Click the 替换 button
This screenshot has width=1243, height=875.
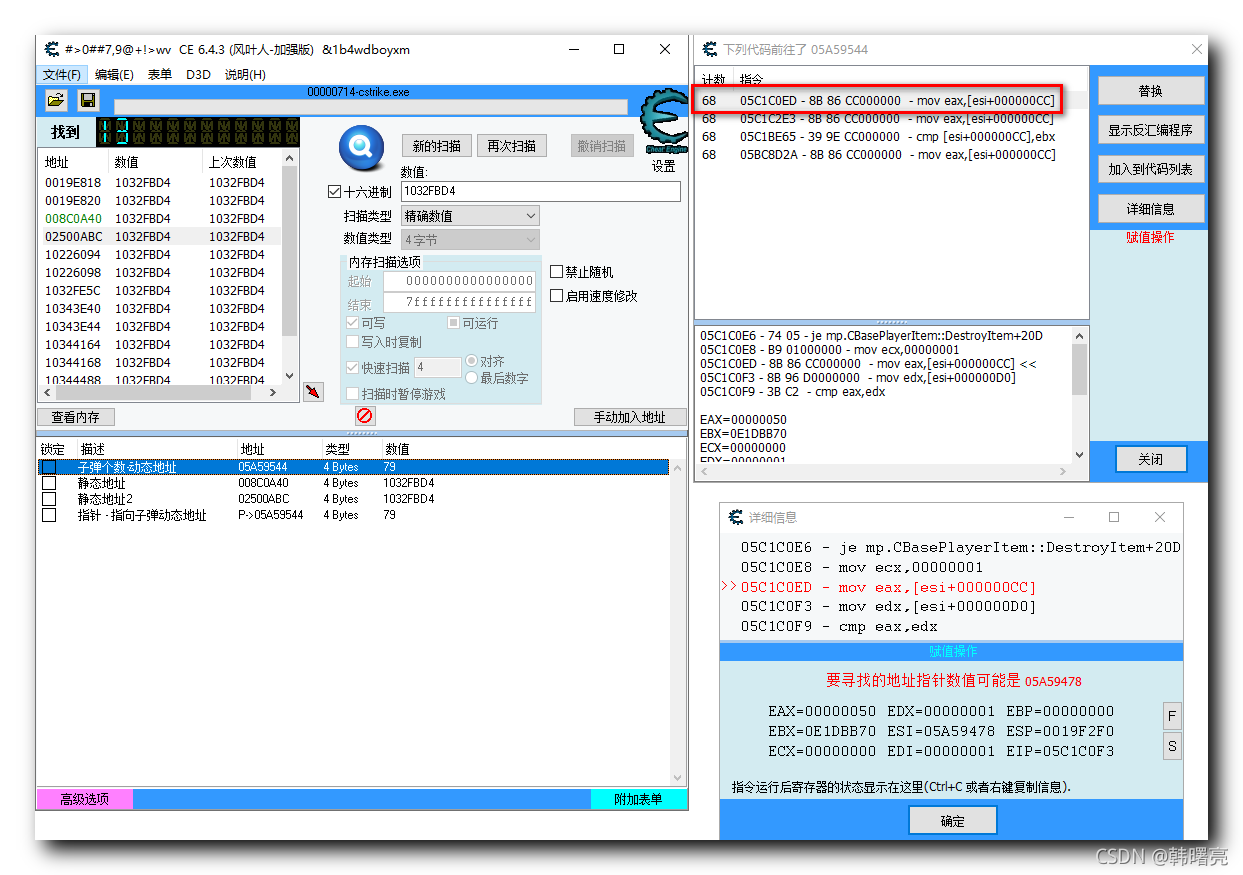(x=1150, y=91)
